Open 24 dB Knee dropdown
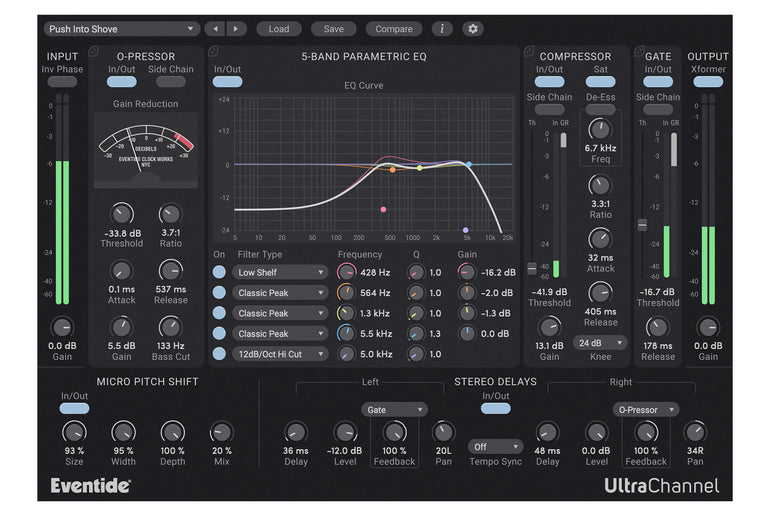The image size is (770, 515). [x=600, y=343]
